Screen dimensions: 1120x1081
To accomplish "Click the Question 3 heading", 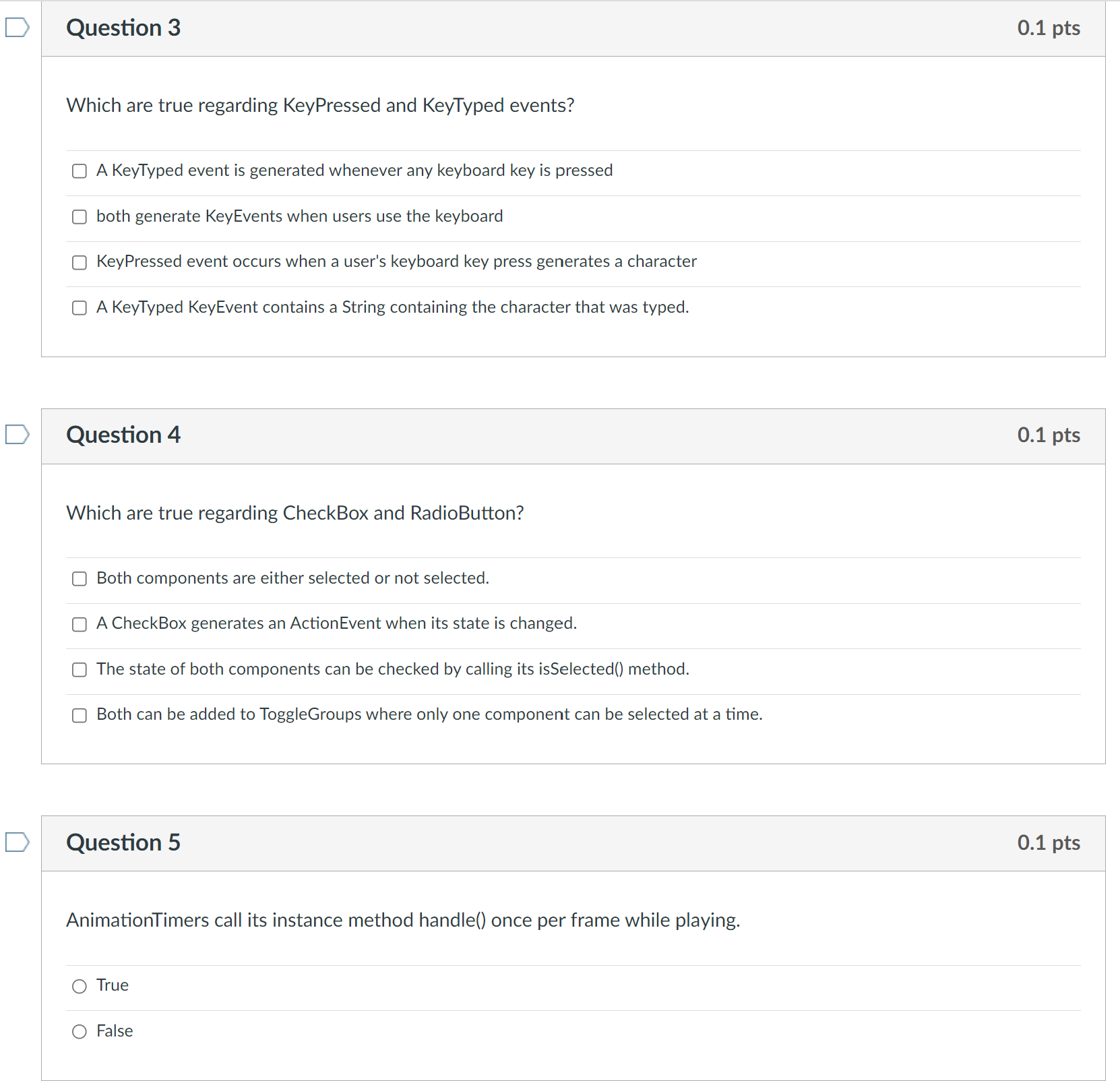I will pyautogui.click(x=123, y=28).
